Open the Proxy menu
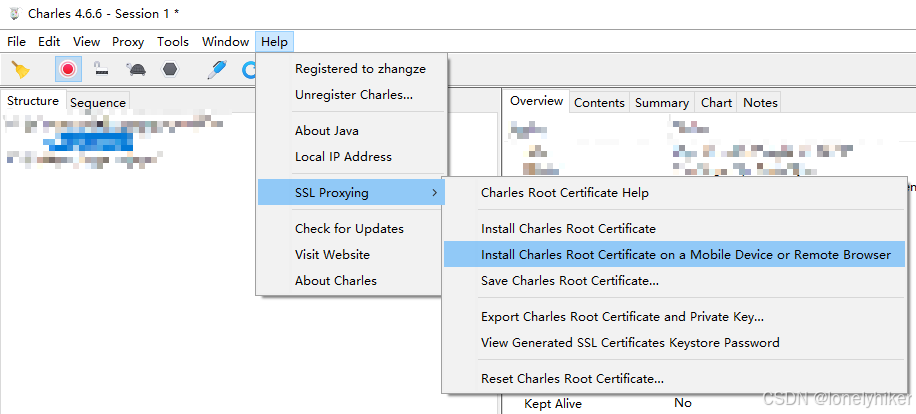 click(x=128, y=41)
